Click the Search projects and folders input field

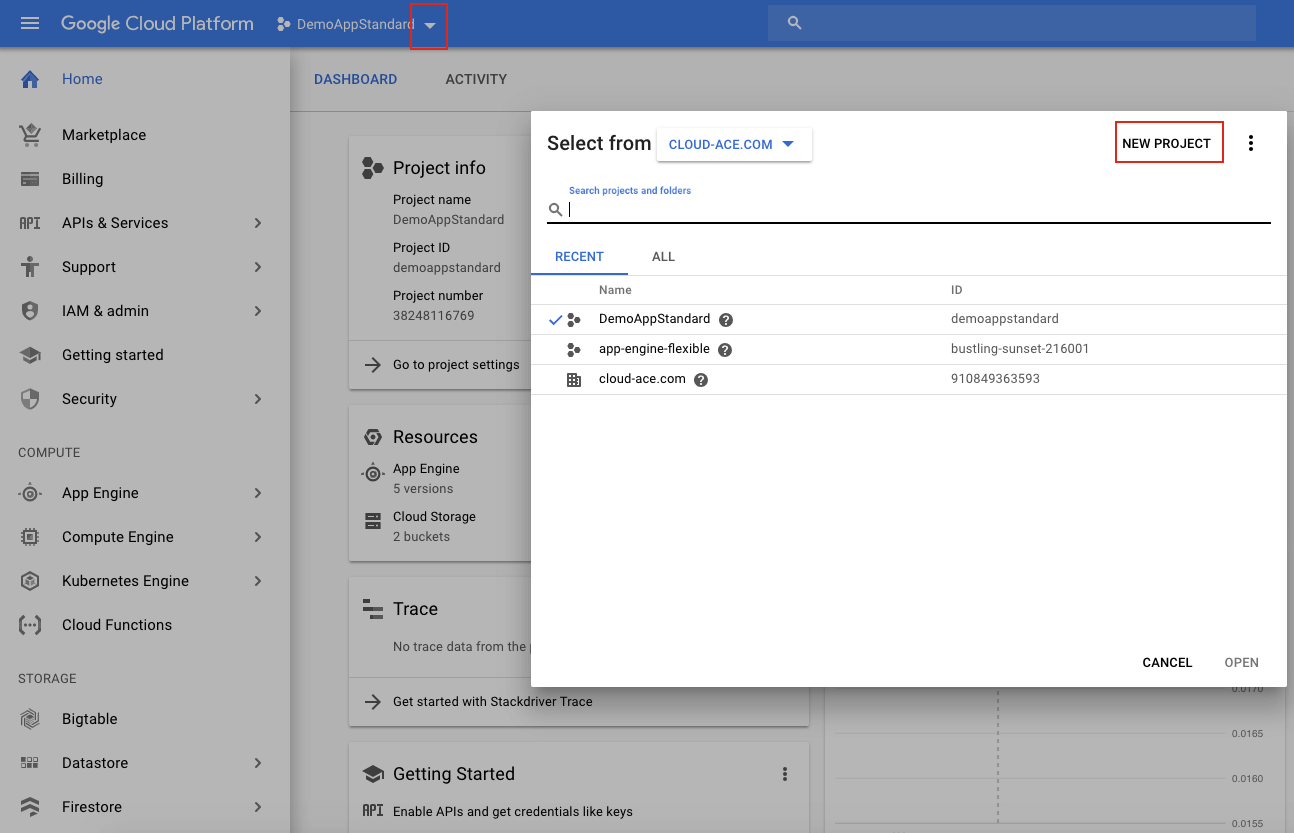point(900,209)
